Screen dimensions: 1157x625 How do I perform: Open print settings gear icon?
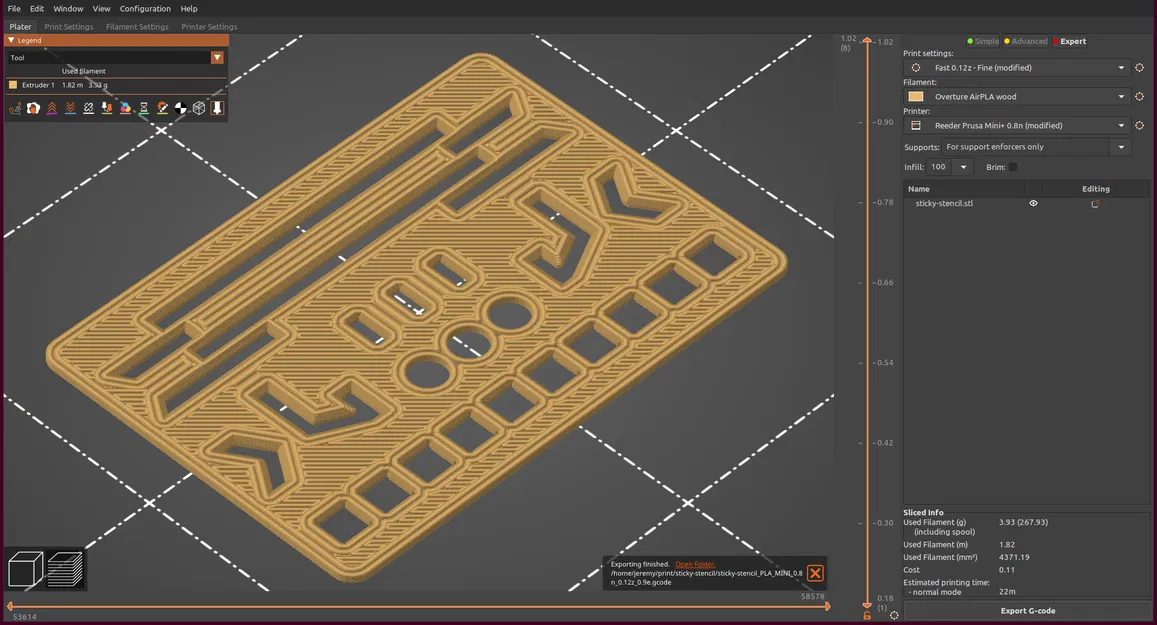tap(1139, 68)
